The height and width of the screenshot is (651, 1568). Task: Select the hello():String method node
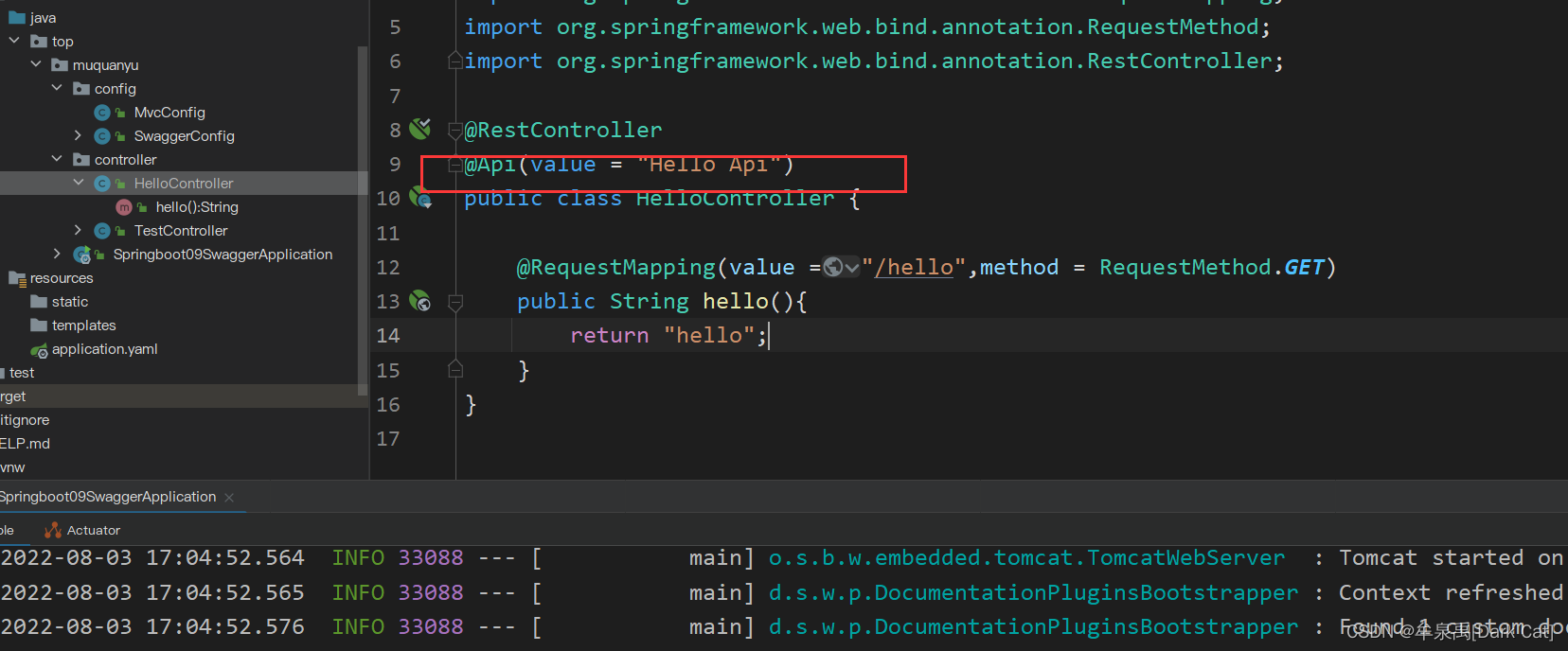(197, 207)
